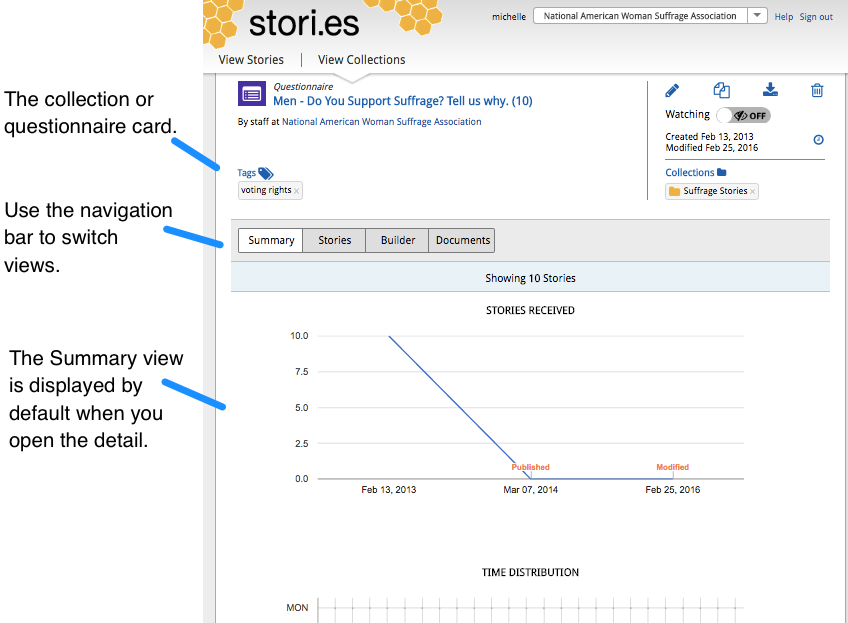Image resolution: width=848 pixels, height=623 pixels.
Task: Click the blue tags icon
Action: pos(266,173)
